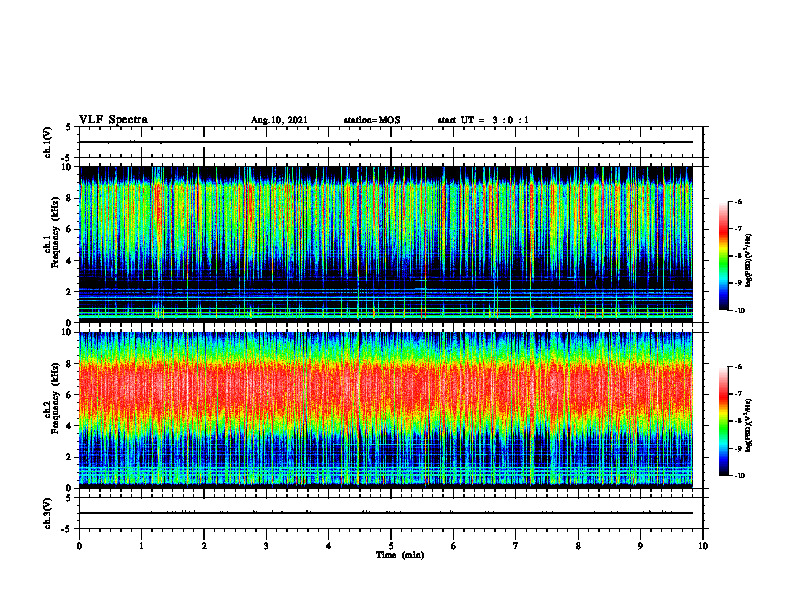
Task: Click the ch.1 spectrogram panel
Action: tap(386, 244)
